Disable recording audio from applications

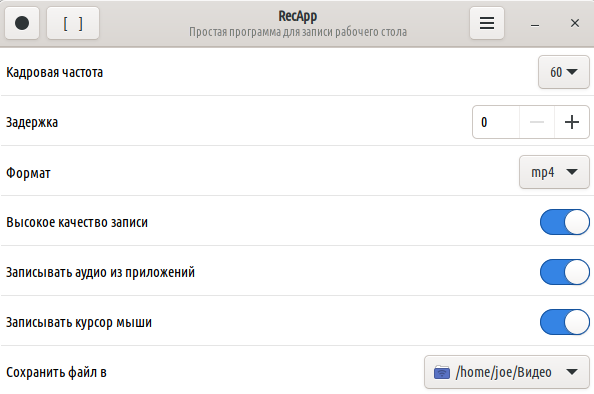(x=565, y=272)
